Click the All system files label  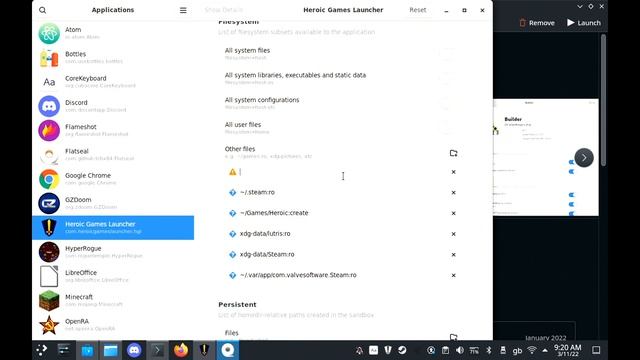coord(247,51)
